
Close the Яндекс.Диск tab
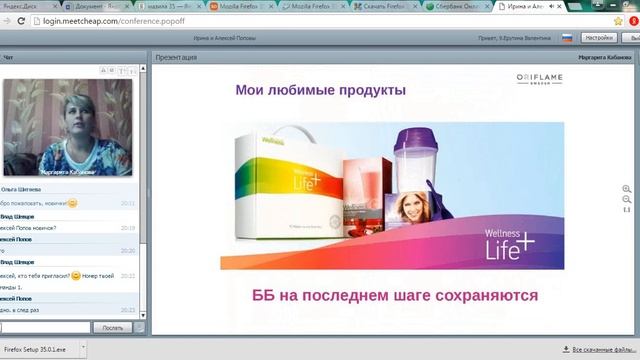[56, 7]
